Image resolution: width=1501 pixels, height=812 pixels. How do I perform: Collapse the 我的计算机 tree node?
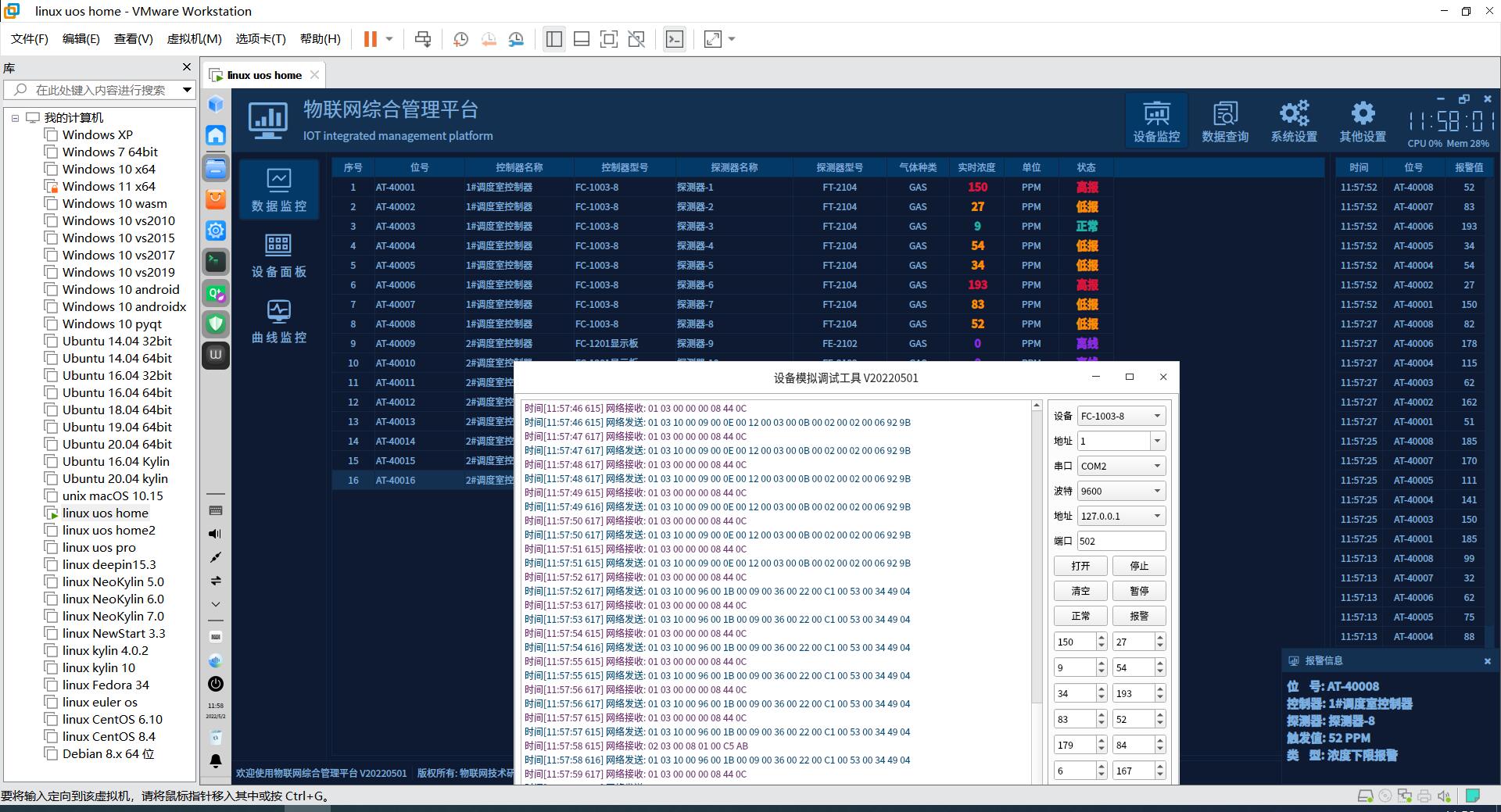tap(15, 118)
